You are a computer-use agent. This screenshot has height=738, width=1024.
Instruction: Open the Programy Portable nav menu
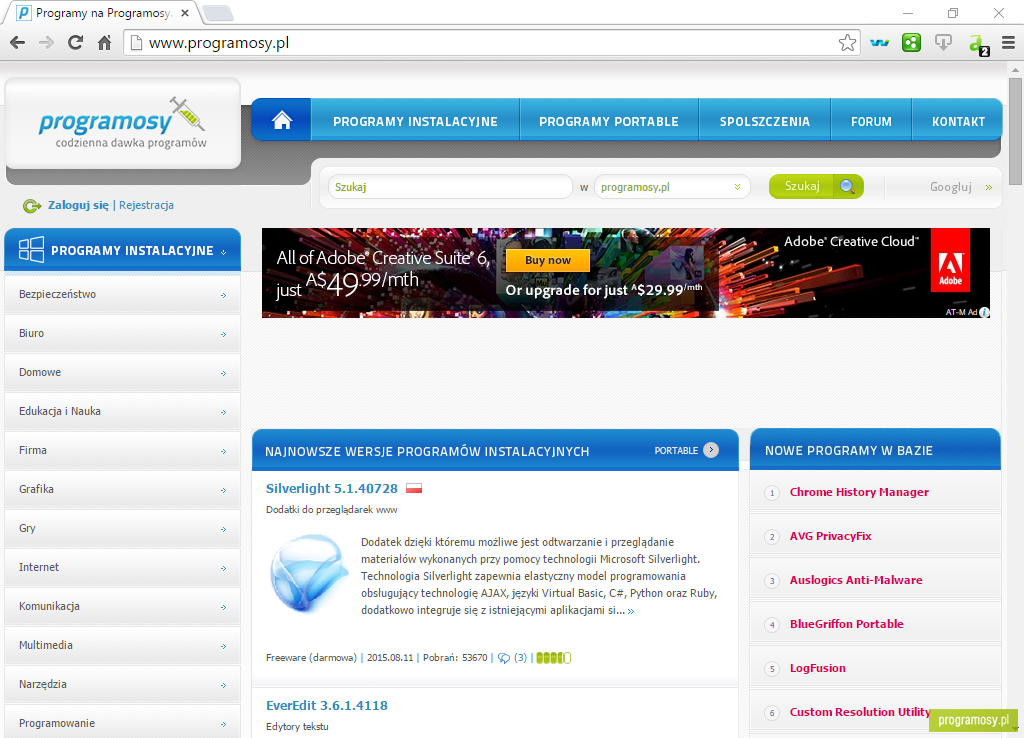pos(609,121)
